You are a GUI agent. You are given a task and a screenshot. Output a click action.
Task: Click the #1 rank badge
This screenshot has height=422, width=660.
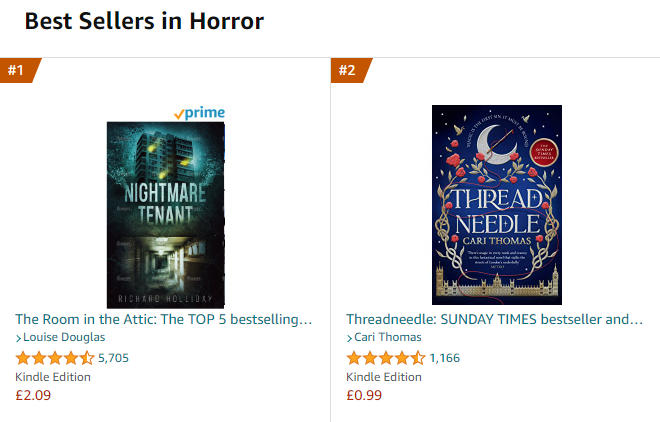click(17, 71)
